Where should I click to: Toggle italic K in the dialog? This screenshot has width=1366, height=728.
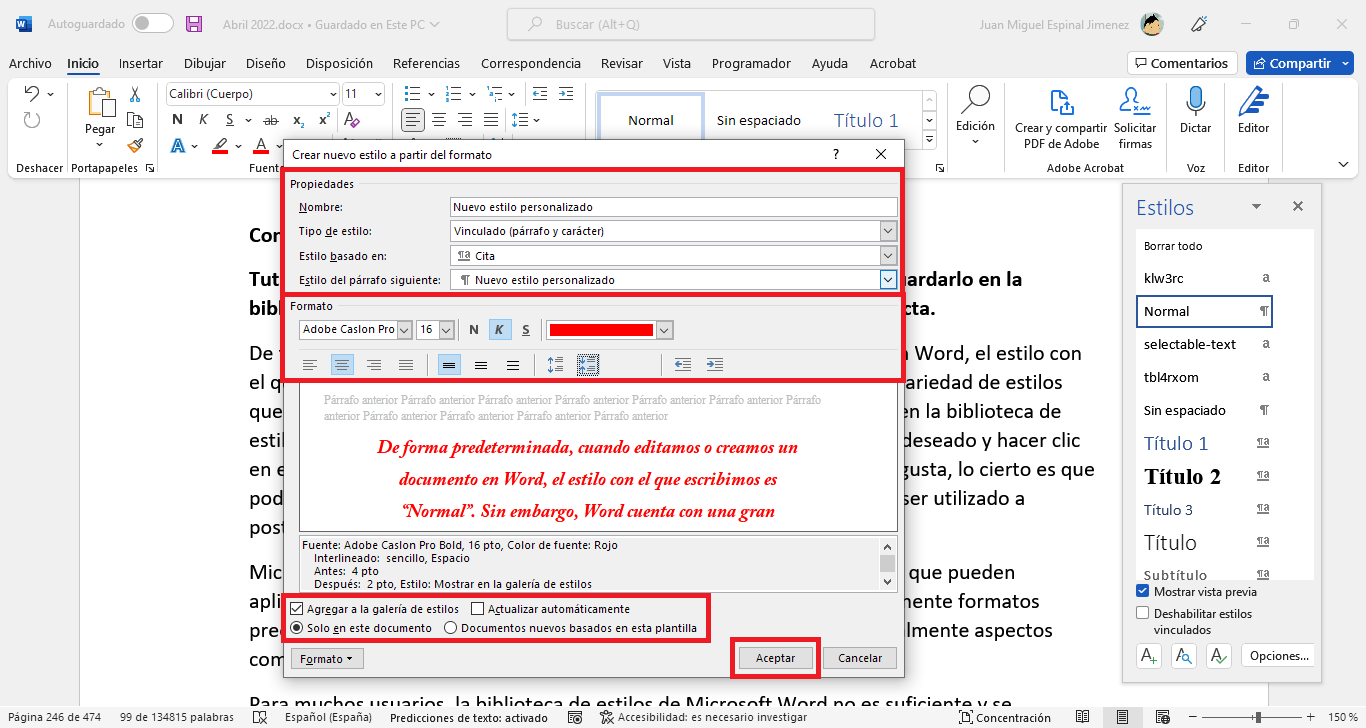(500, 330)
